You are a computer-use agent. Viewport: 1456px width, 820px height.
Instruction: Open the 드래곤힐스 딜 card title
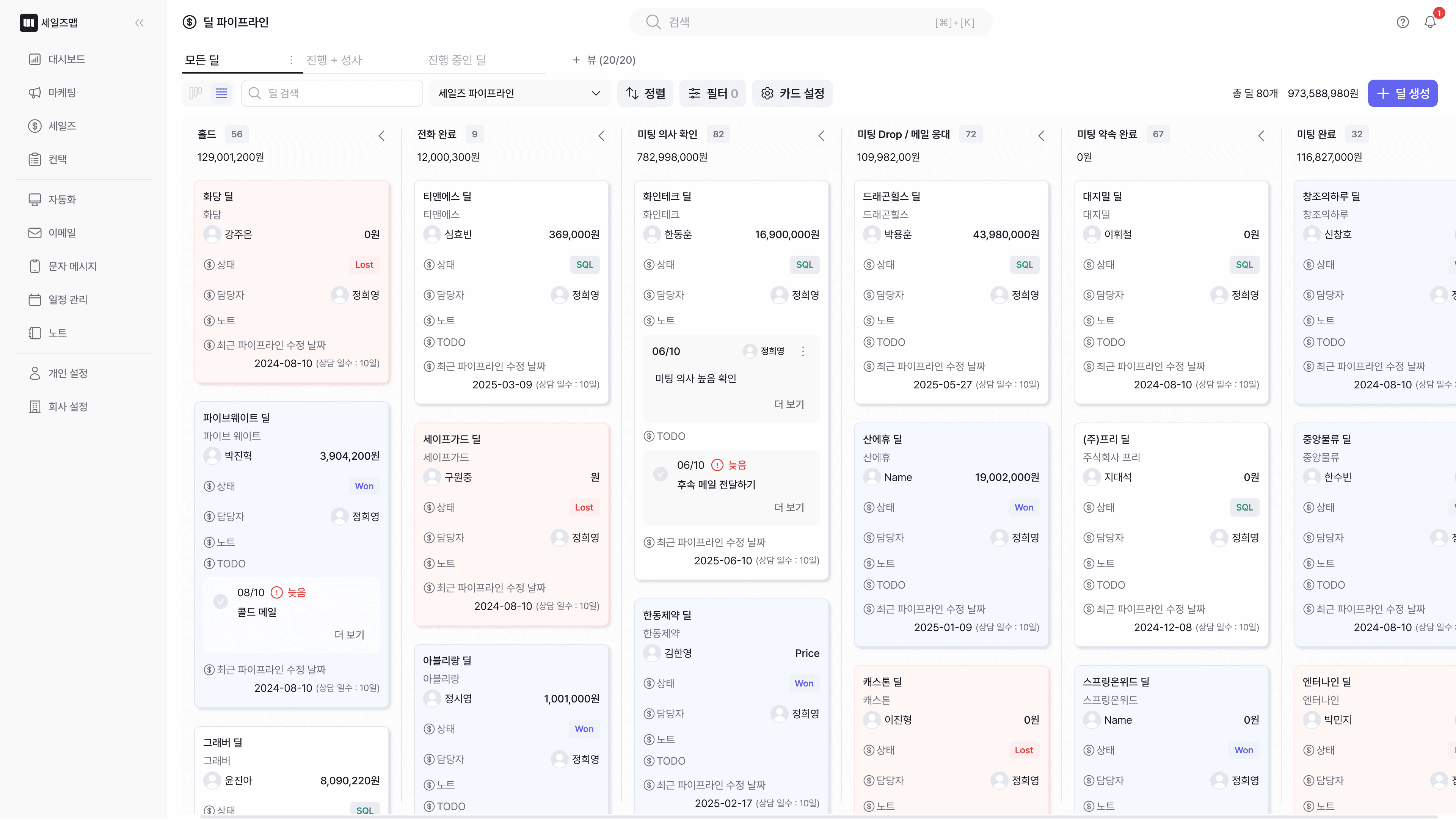[891, 196]
